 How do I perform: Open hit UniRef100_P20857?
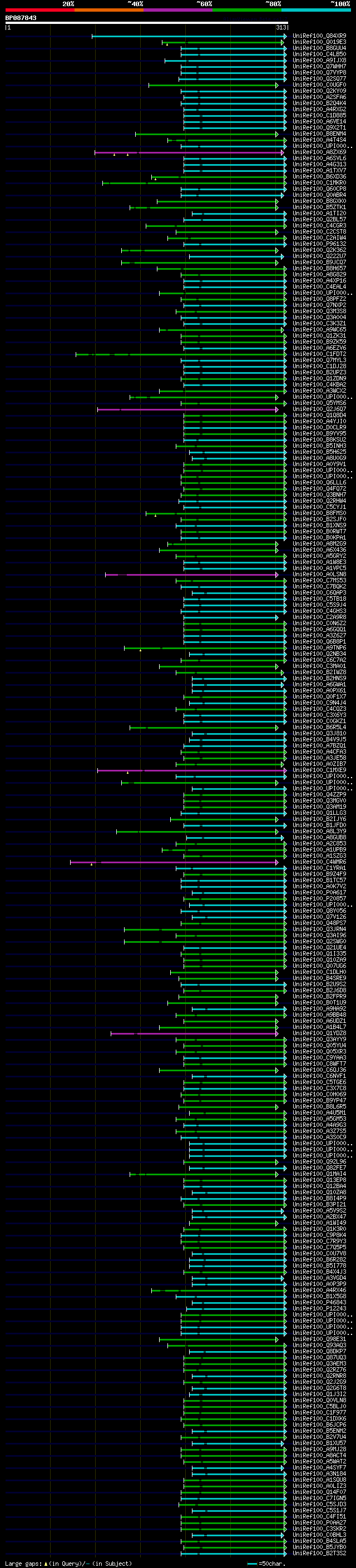click(319, 898)
